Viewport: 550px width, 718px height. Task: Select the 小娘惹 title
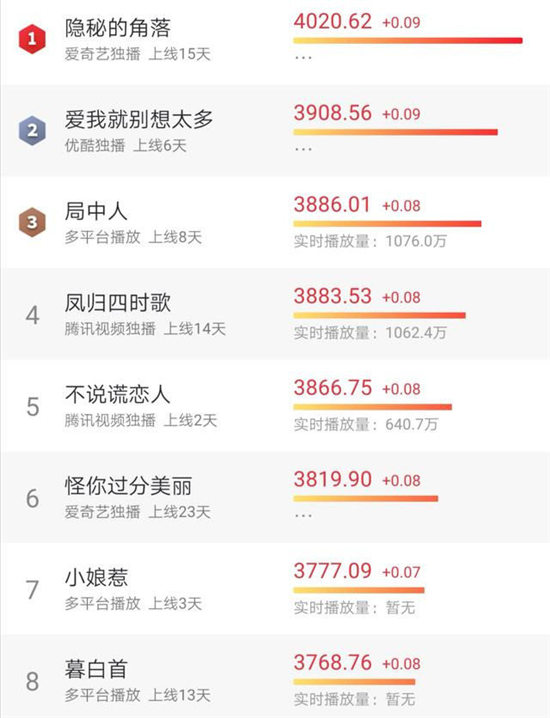[96, 577]
